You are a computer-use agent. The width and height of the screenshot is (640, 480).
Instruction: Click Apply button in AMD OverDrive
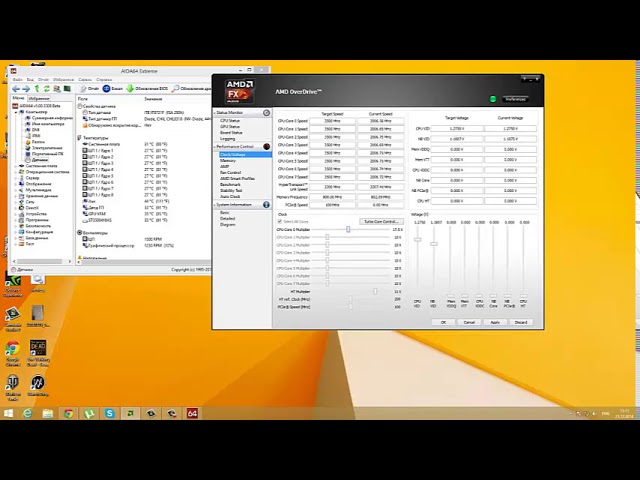495,322
